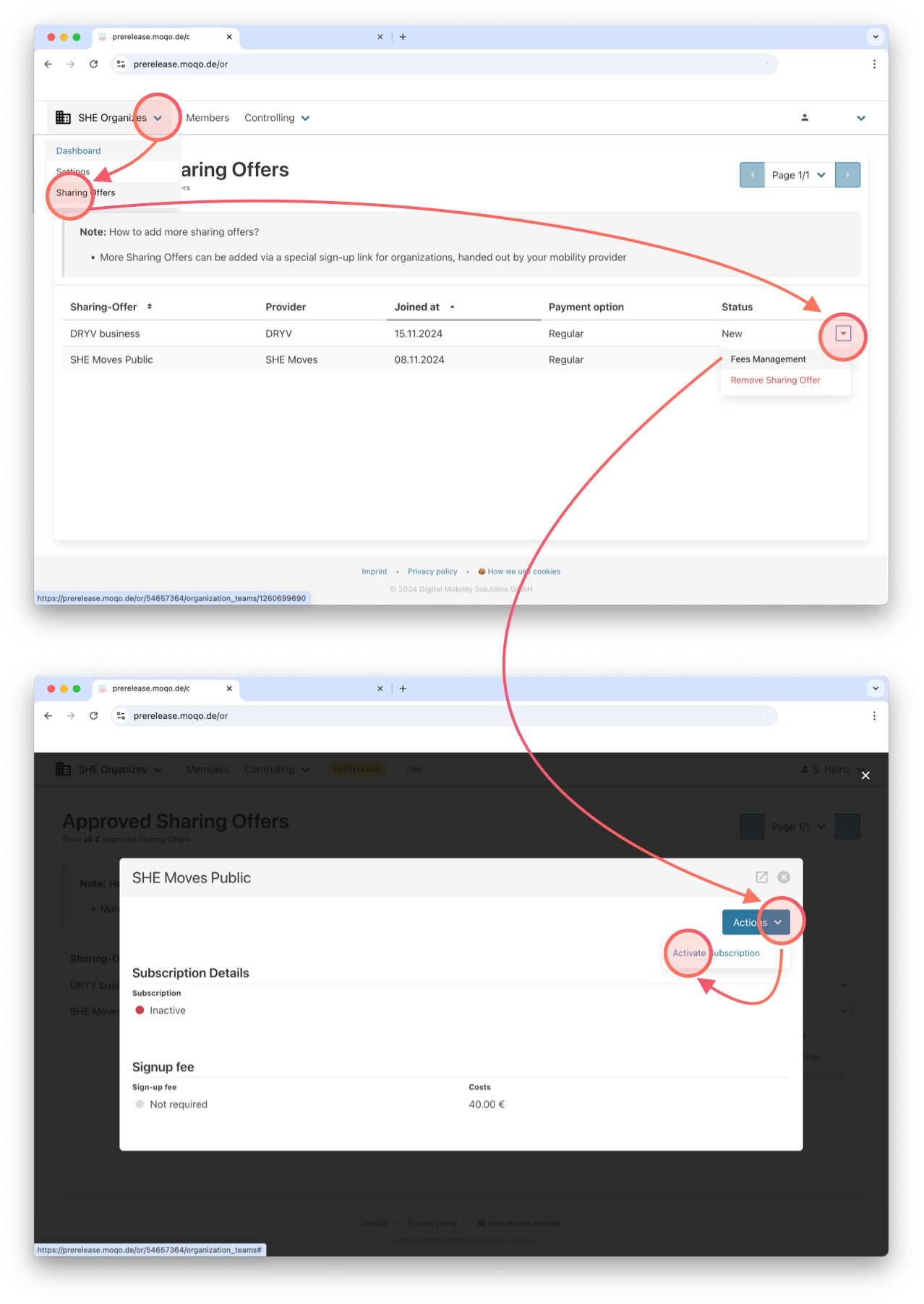The image size is (924, 1304).
Task: Choose Activate subscription from the Actions menu
Action: [x=716, y=953]
